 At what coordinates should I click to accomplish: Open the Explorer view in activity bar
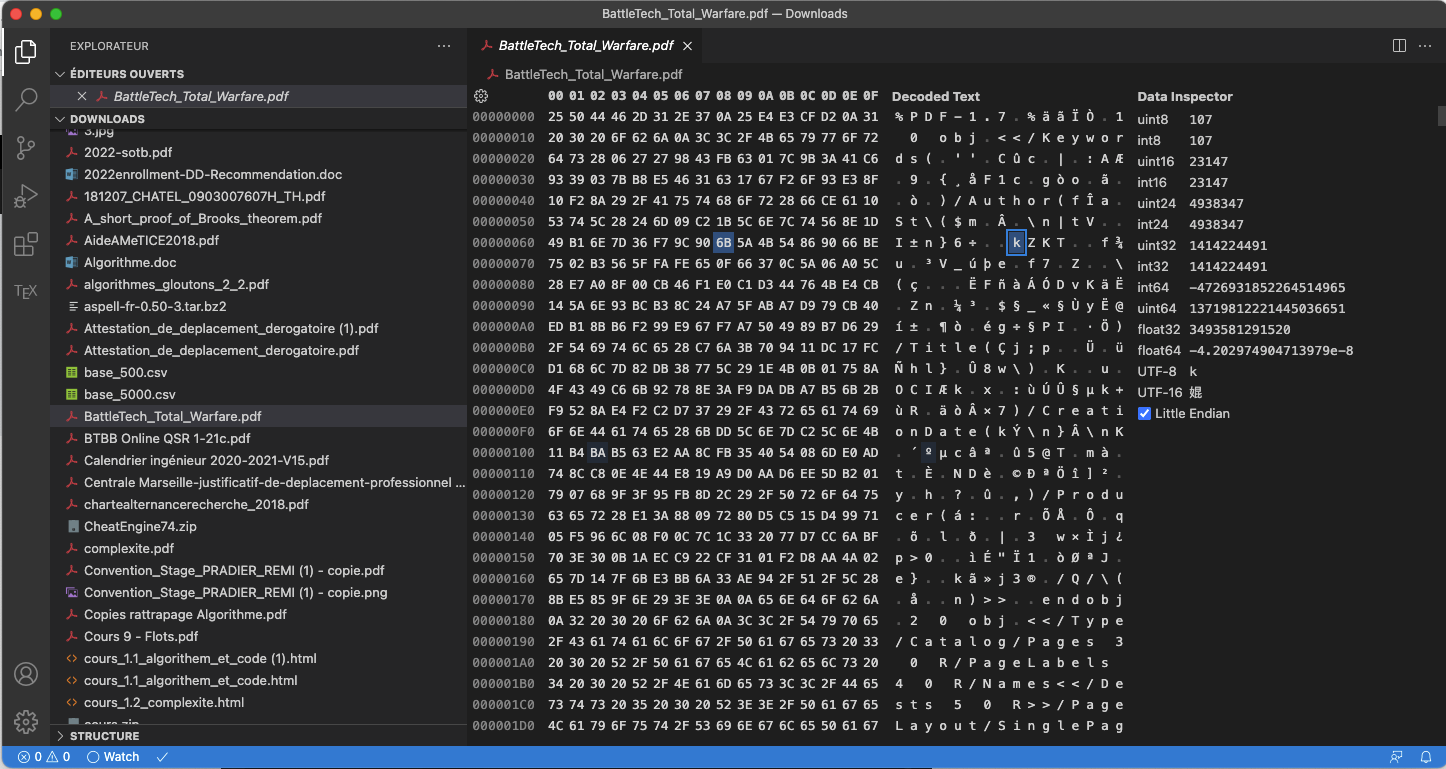pyautogui.click(x=26, y=52)
